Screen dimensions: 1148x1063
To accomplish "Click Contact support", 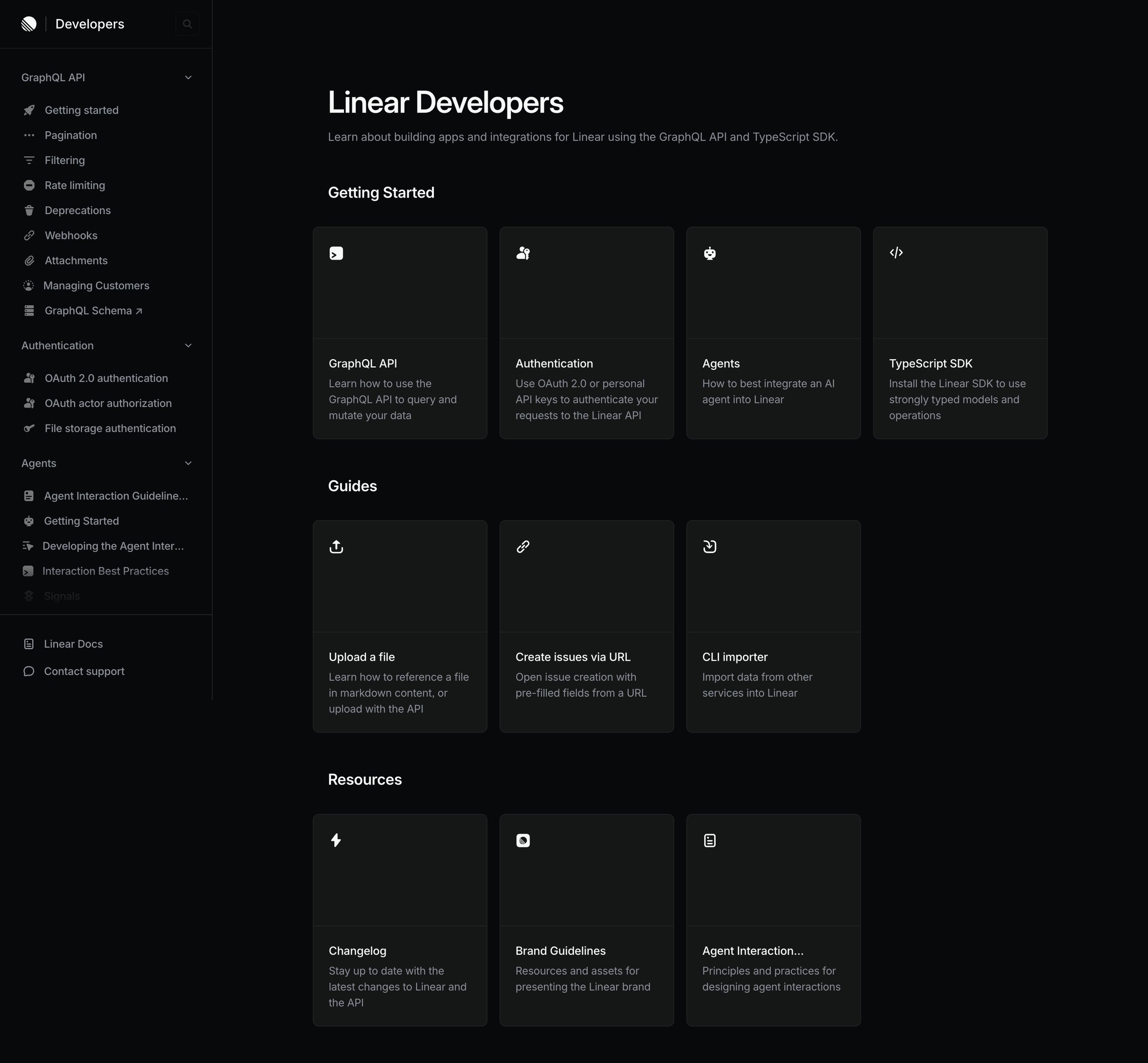I will point(84,671).
